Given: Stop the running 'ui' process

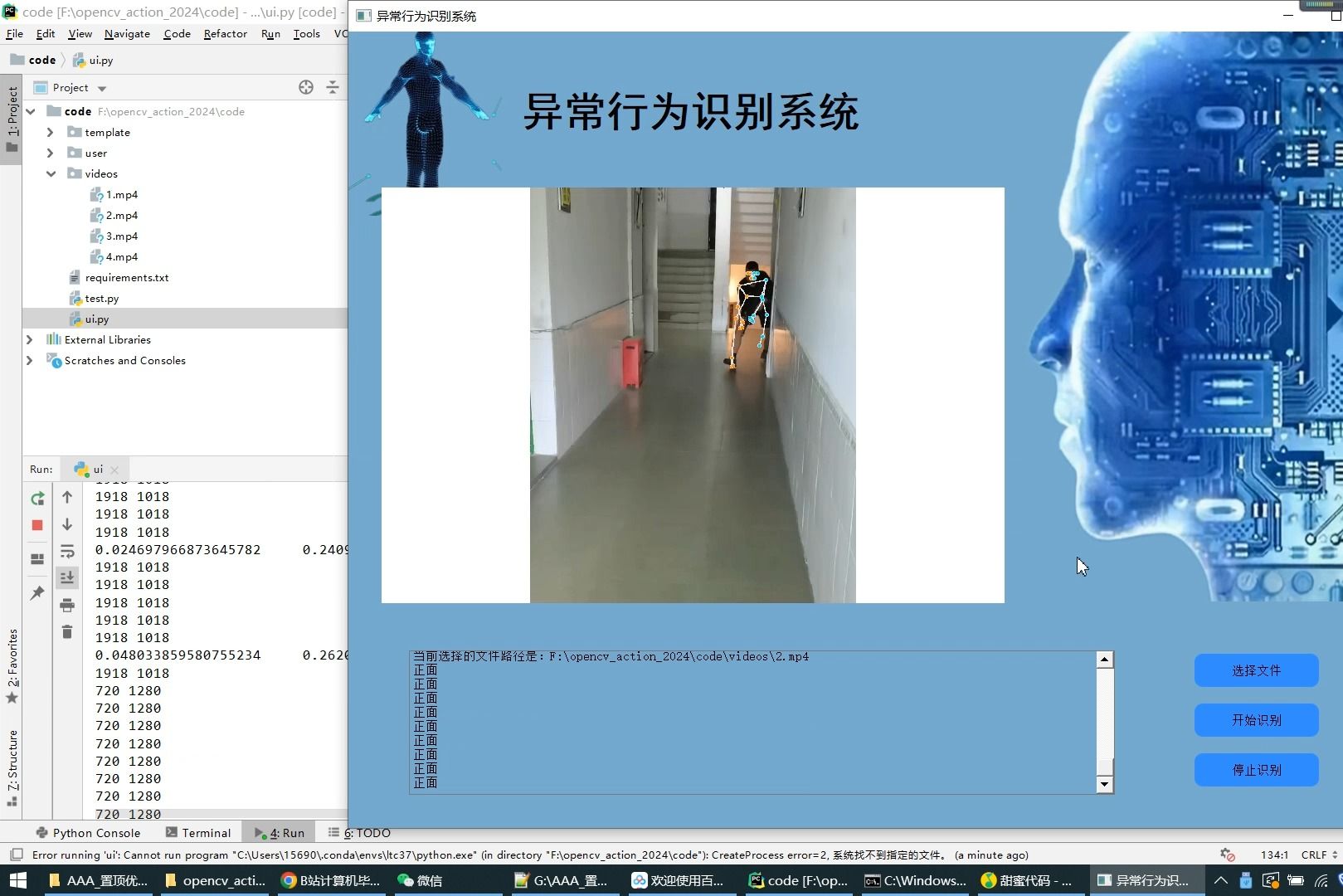Looking at the screenshot, I should tap(37, 525).
